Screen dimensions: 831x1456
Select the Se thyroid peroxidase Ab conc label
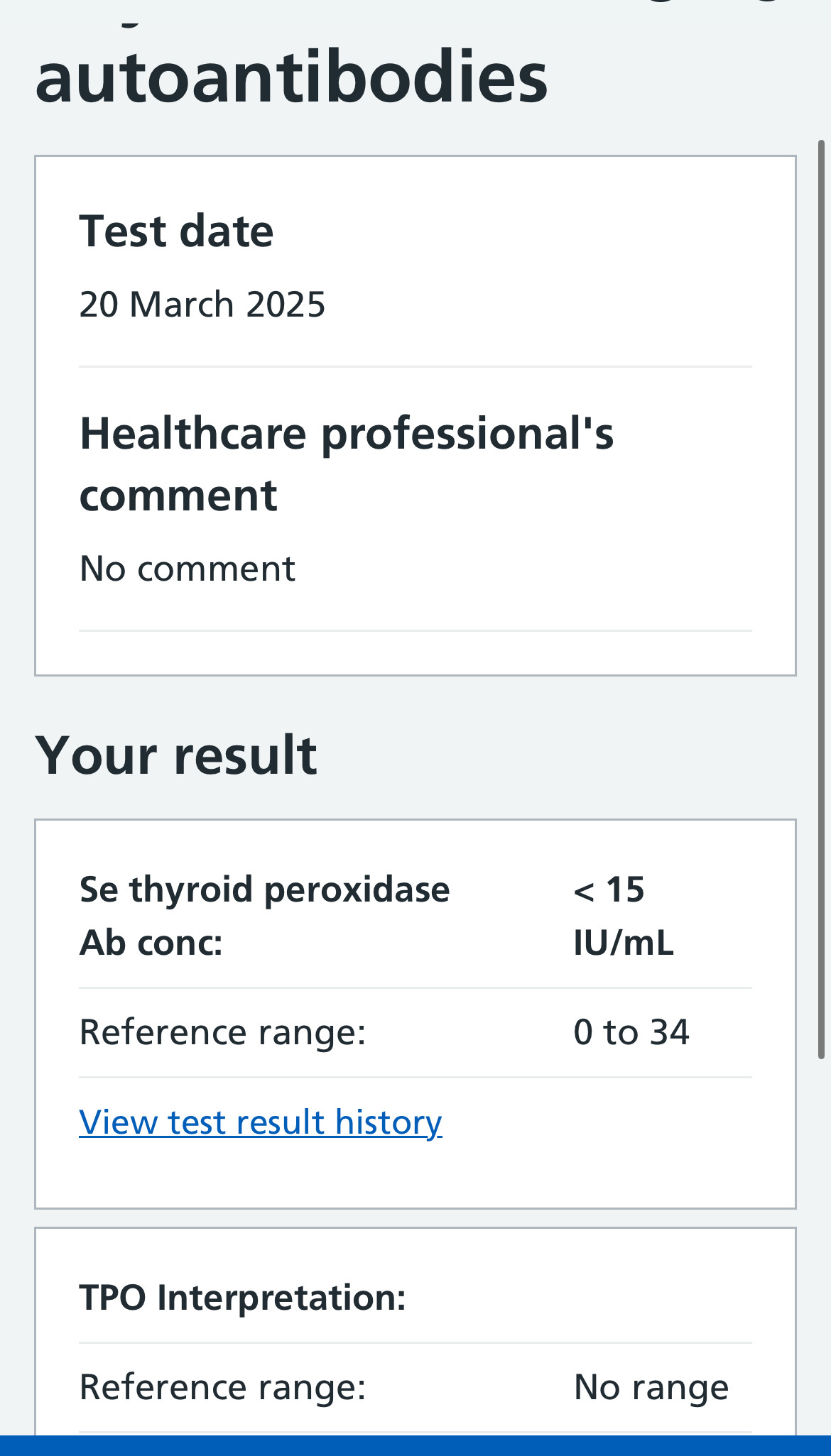coord(264,916)
